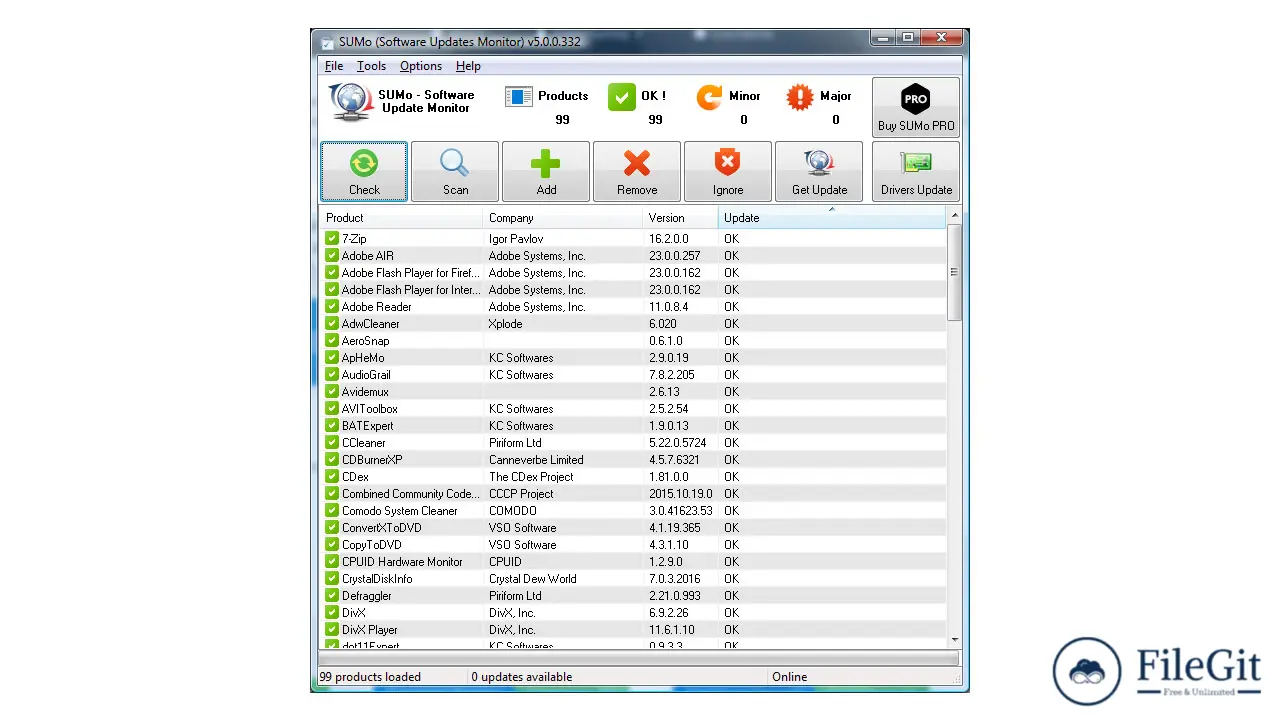Click the status icon beside AdwCleaner

tap(332, 324)
